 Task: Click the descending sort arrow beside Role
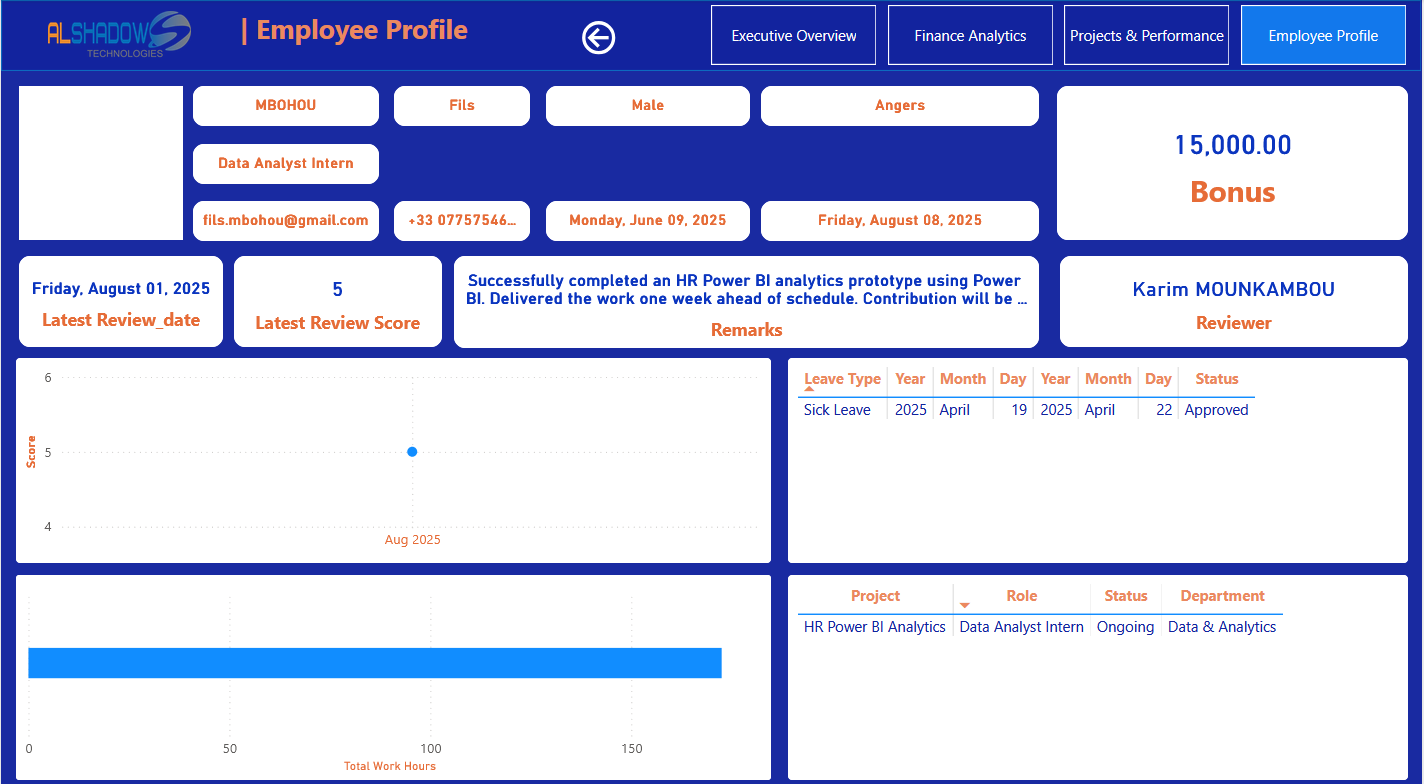[x=965, y=605]
